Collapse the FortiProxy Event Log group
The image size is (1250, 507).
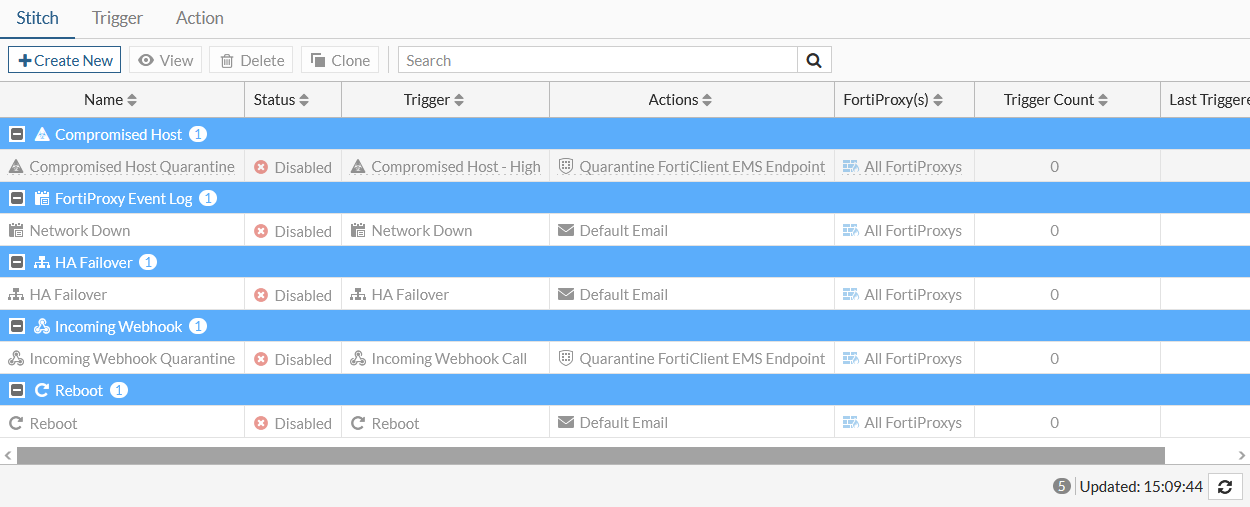click(x=17, y=198)
